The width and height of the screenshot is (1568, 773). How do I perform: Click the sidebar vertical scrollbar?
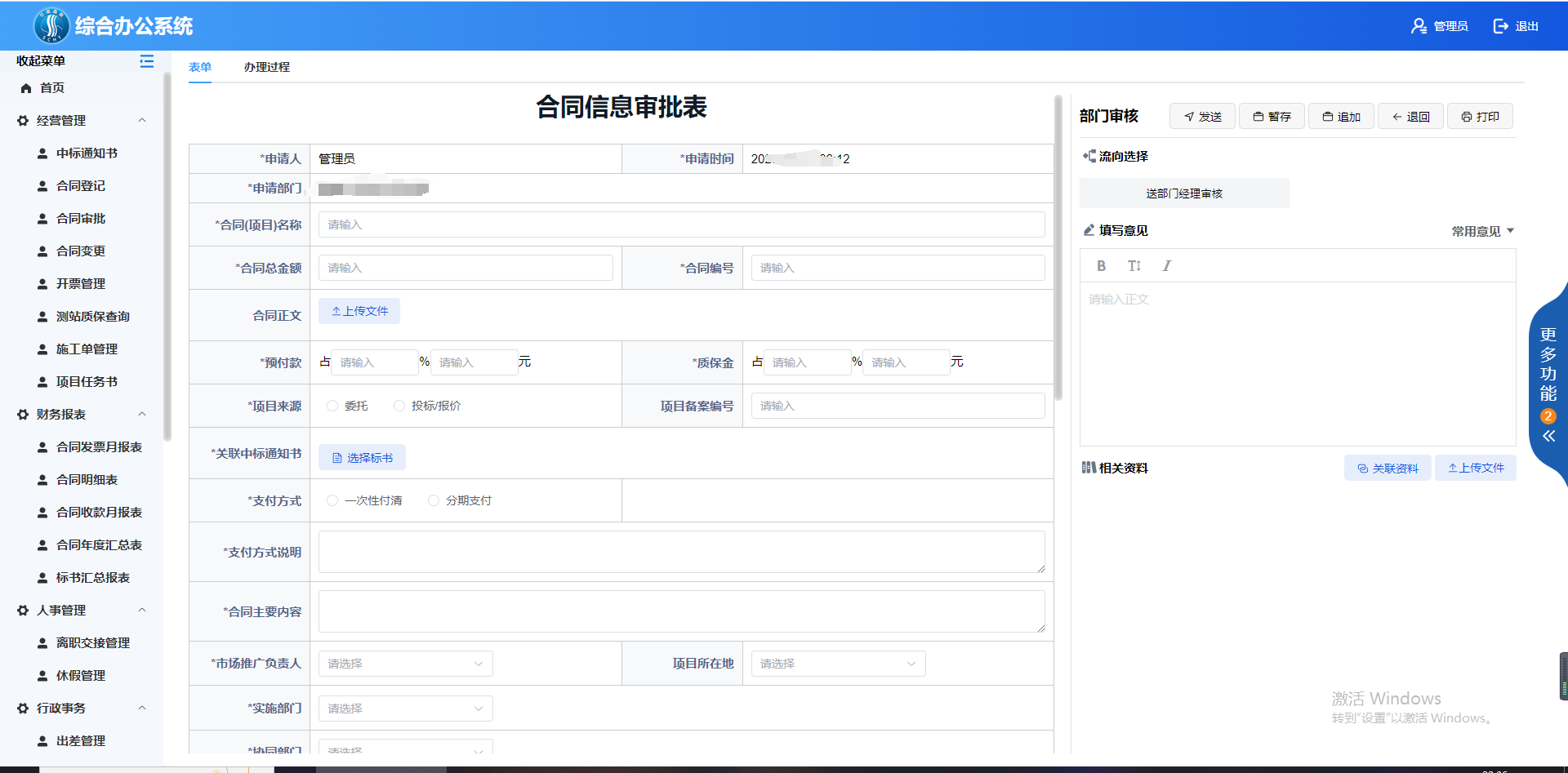click(x=167, y=256)
